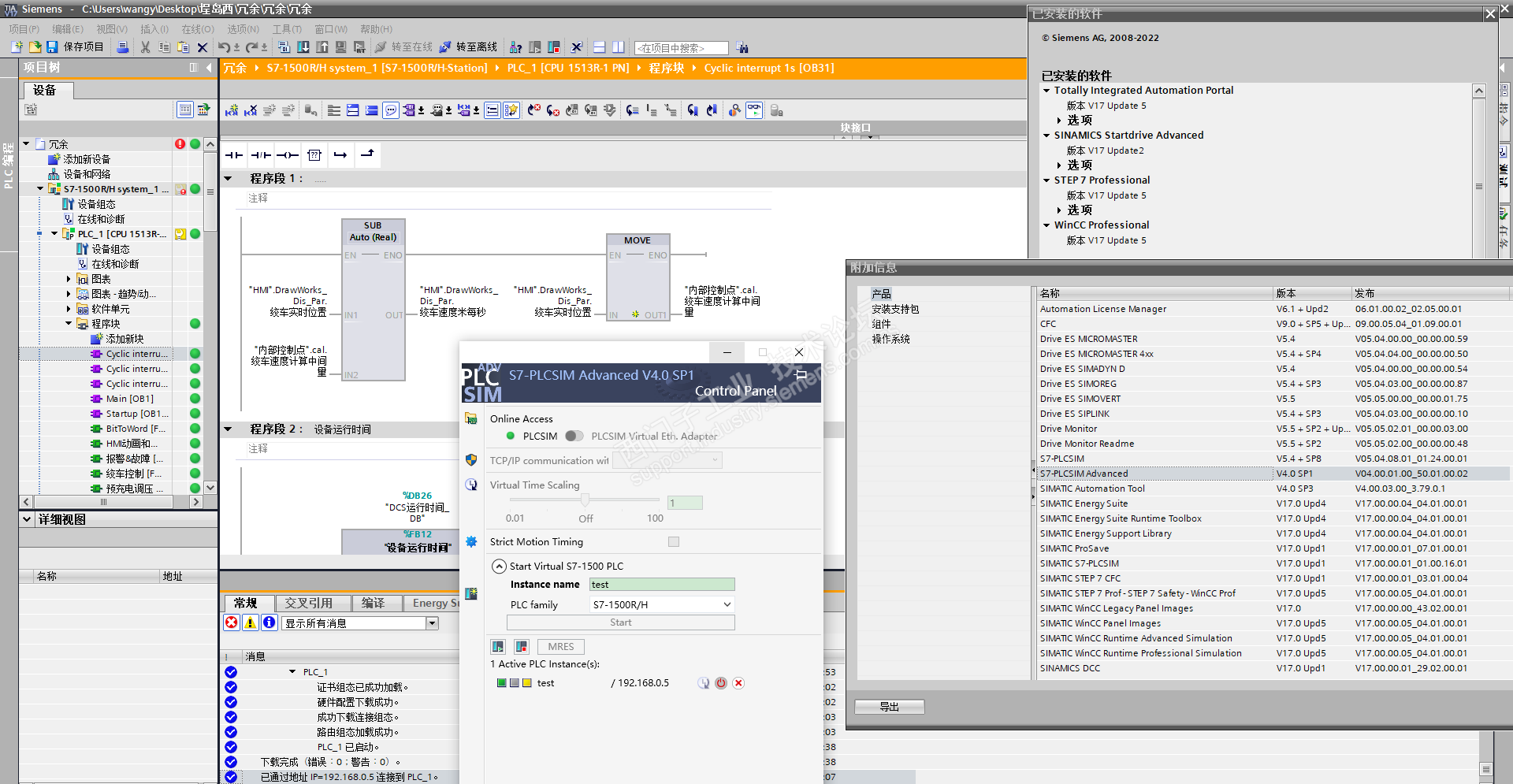This screenshot has height=784, width=1513.
Task: Pin the PLCSIM Control Panel window
Action: tap(801, 375)
